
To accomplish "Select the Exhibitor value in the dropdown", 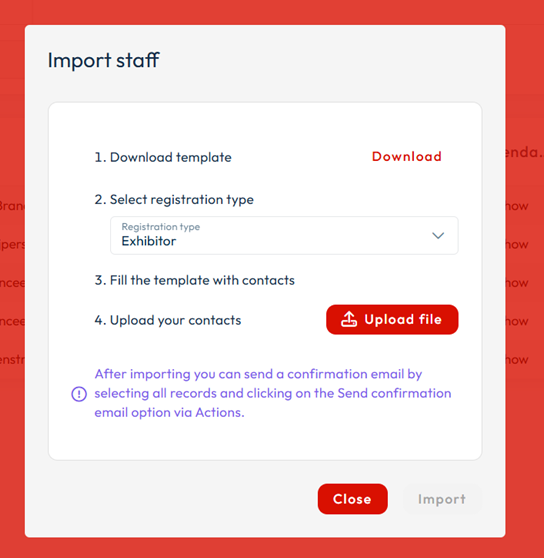I will [149, 241].
